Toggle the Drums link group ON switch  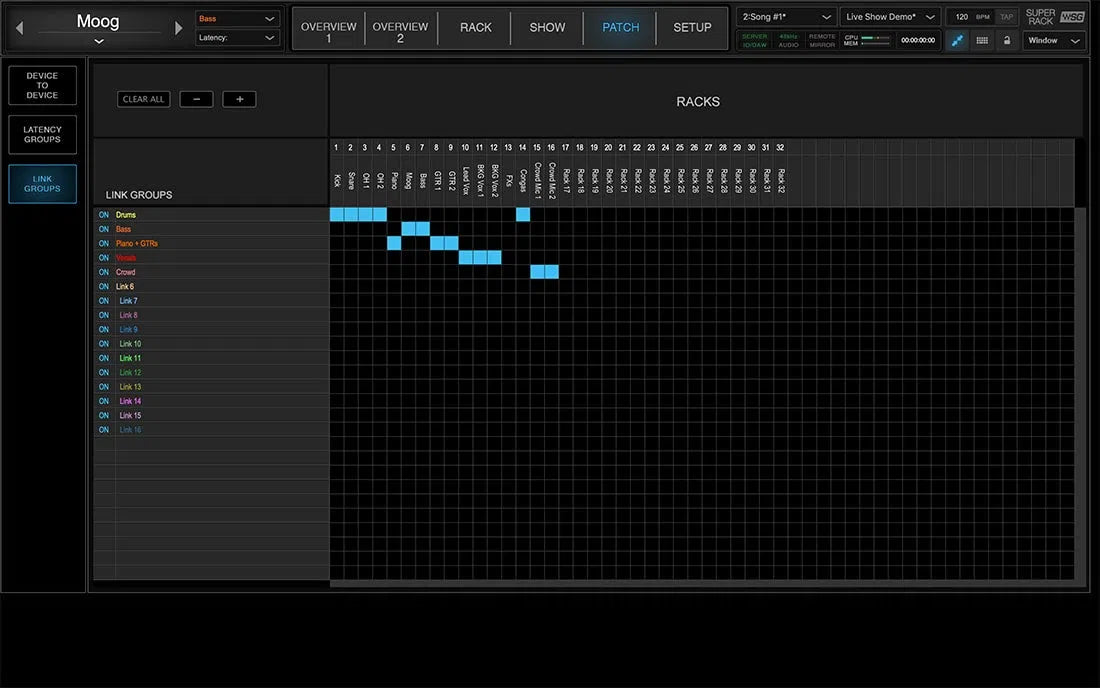103,214
